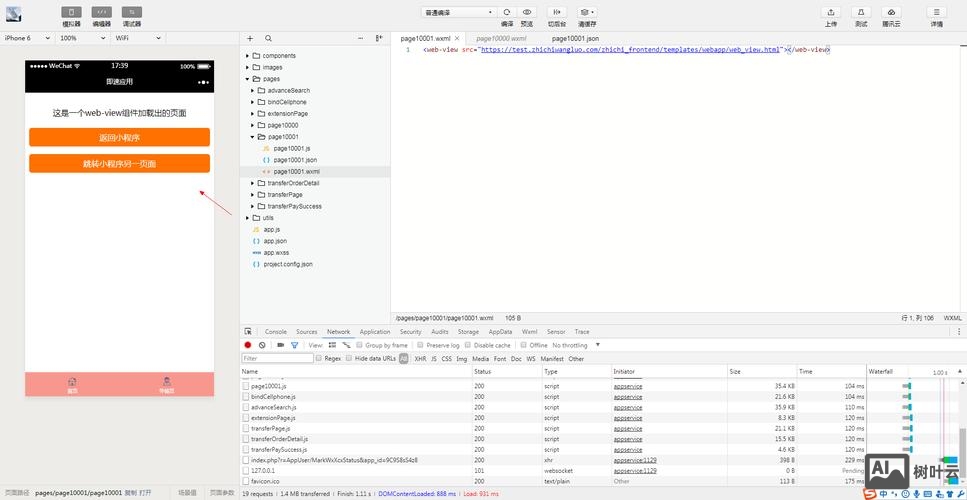Click the 模拟器 simulator toolbar icon

click(x=72, y=12)
